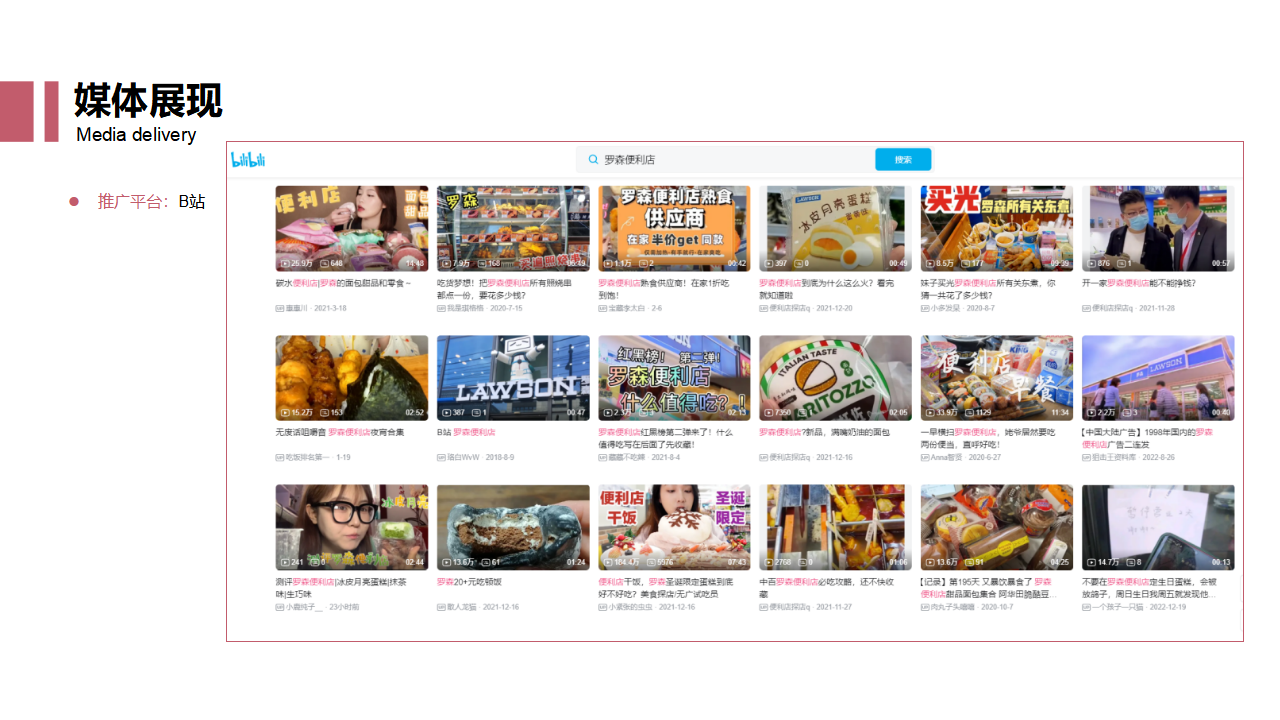Click title 罗森便利店熟食供应商！在家1折吃到饱
The height and width of the screenshot is (720, 1280).
[665, 289]
